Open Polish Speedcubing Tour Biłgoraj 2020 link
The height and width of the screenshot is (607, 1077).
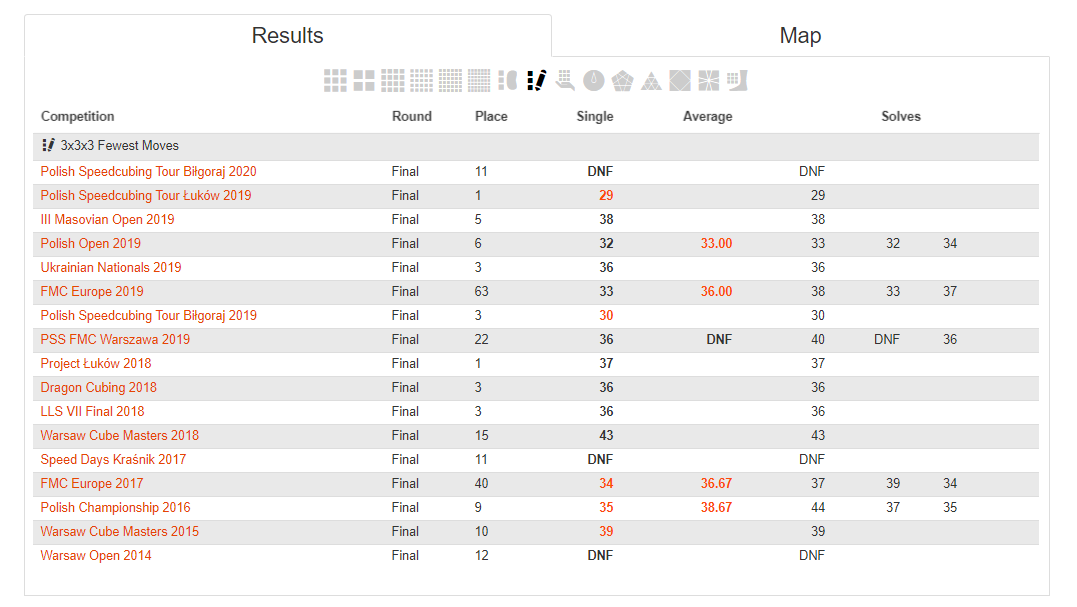pyautogui.click(x=148, y=172)
